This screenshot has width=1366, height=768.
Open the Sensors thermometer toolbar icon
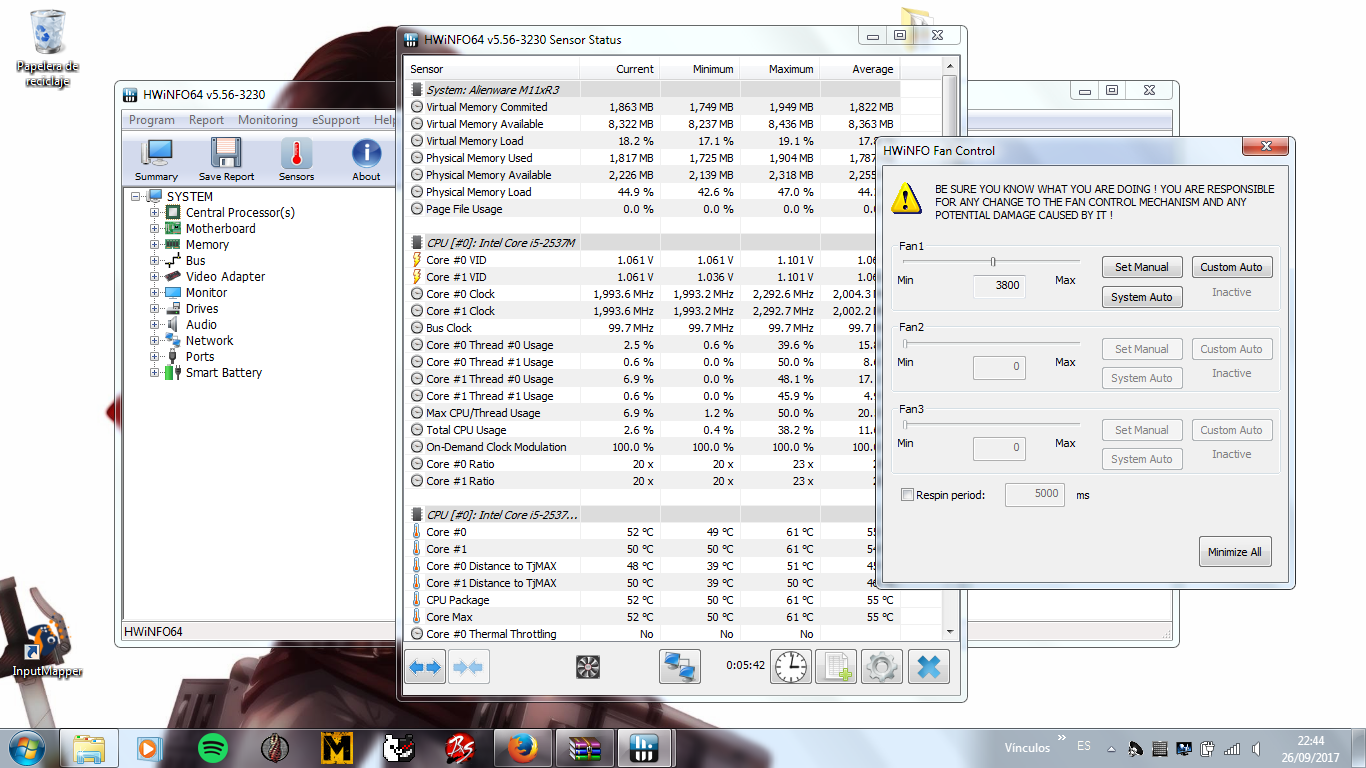(x=296, y=160)
